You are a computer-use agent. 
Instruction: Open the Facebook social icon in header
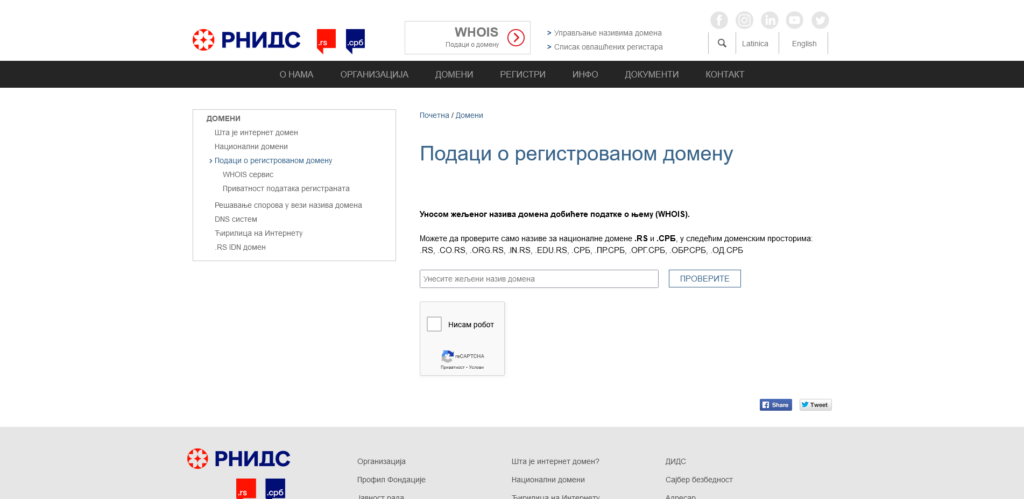point(719,20)
